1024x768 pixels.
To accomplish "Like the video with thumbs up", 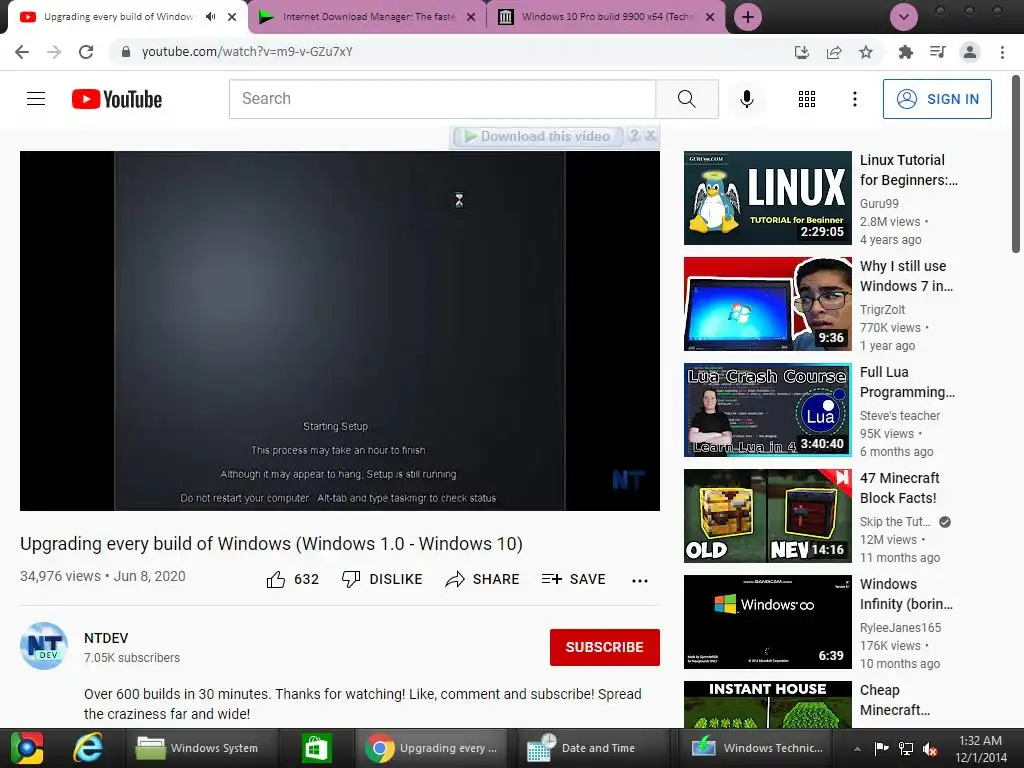I will tap(292, 579).
